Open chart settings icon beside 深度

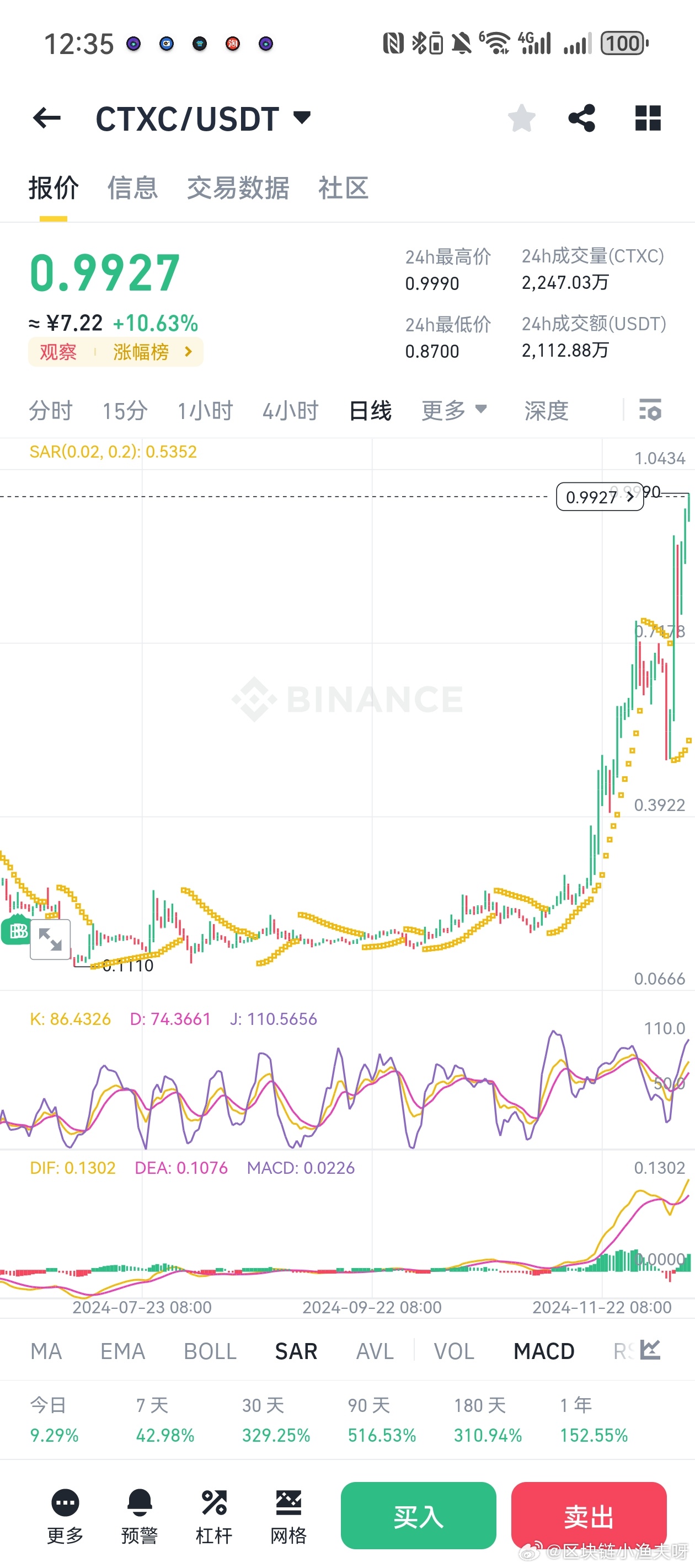[650, 410]
